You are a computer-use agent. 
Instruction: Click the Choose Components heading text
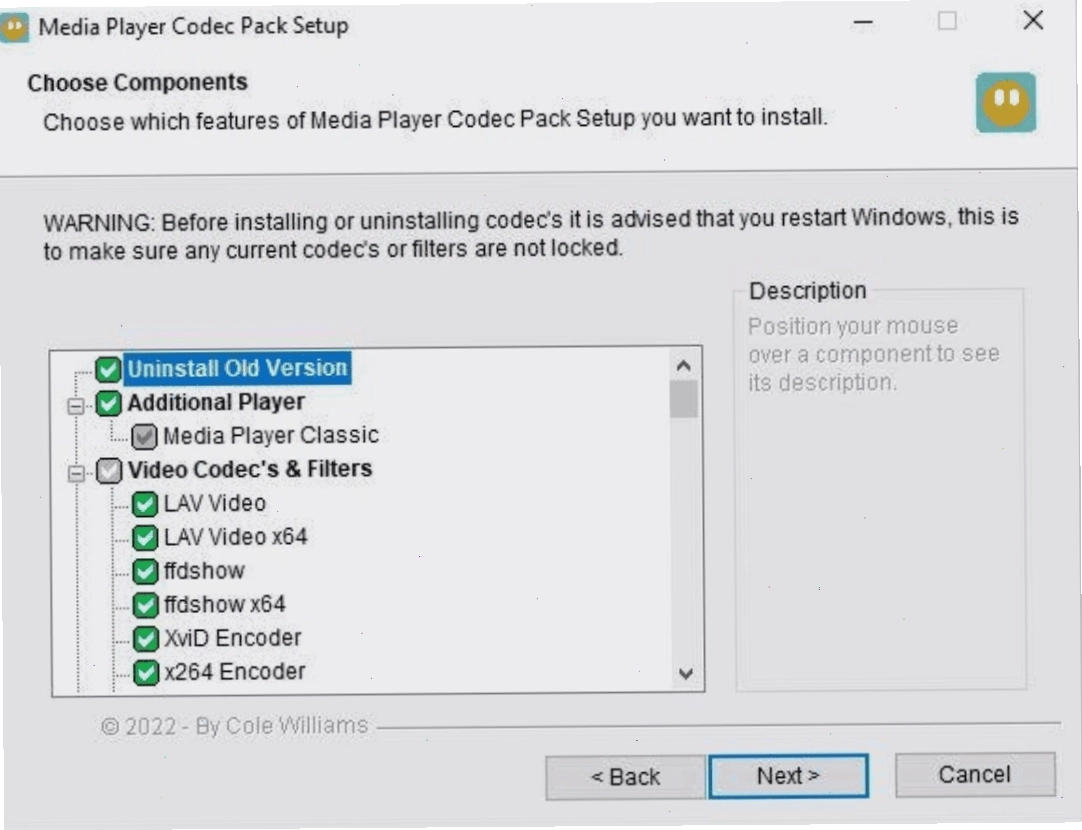(137, 83)
